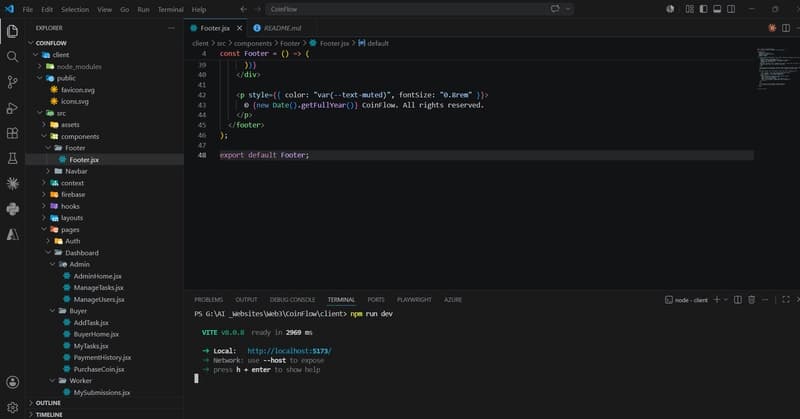Screen dimensions: 800x419
Task: Click the Explorer more actions ellipsis
Action: pyautogui.click(x=171, y=28)
